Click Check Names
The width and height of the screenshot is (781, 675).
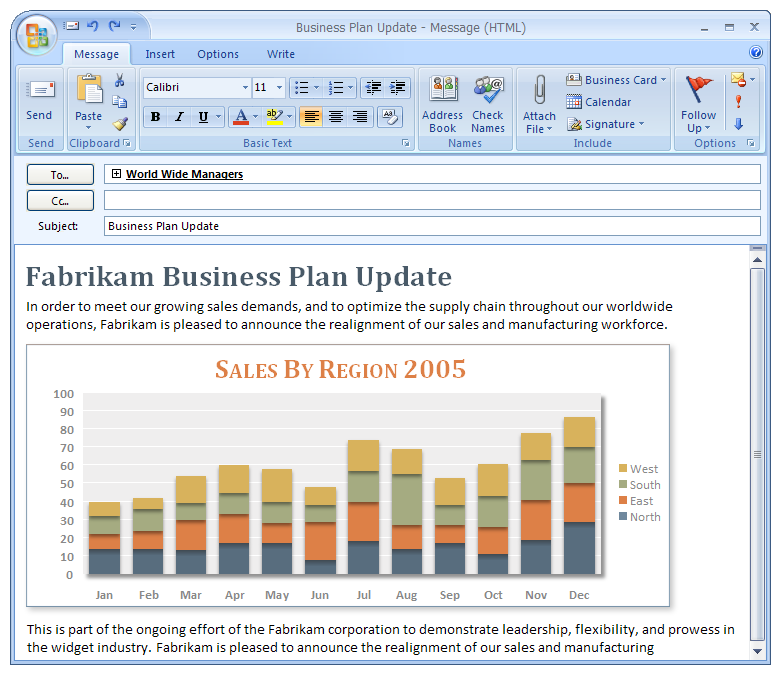[x=488, y=104]
